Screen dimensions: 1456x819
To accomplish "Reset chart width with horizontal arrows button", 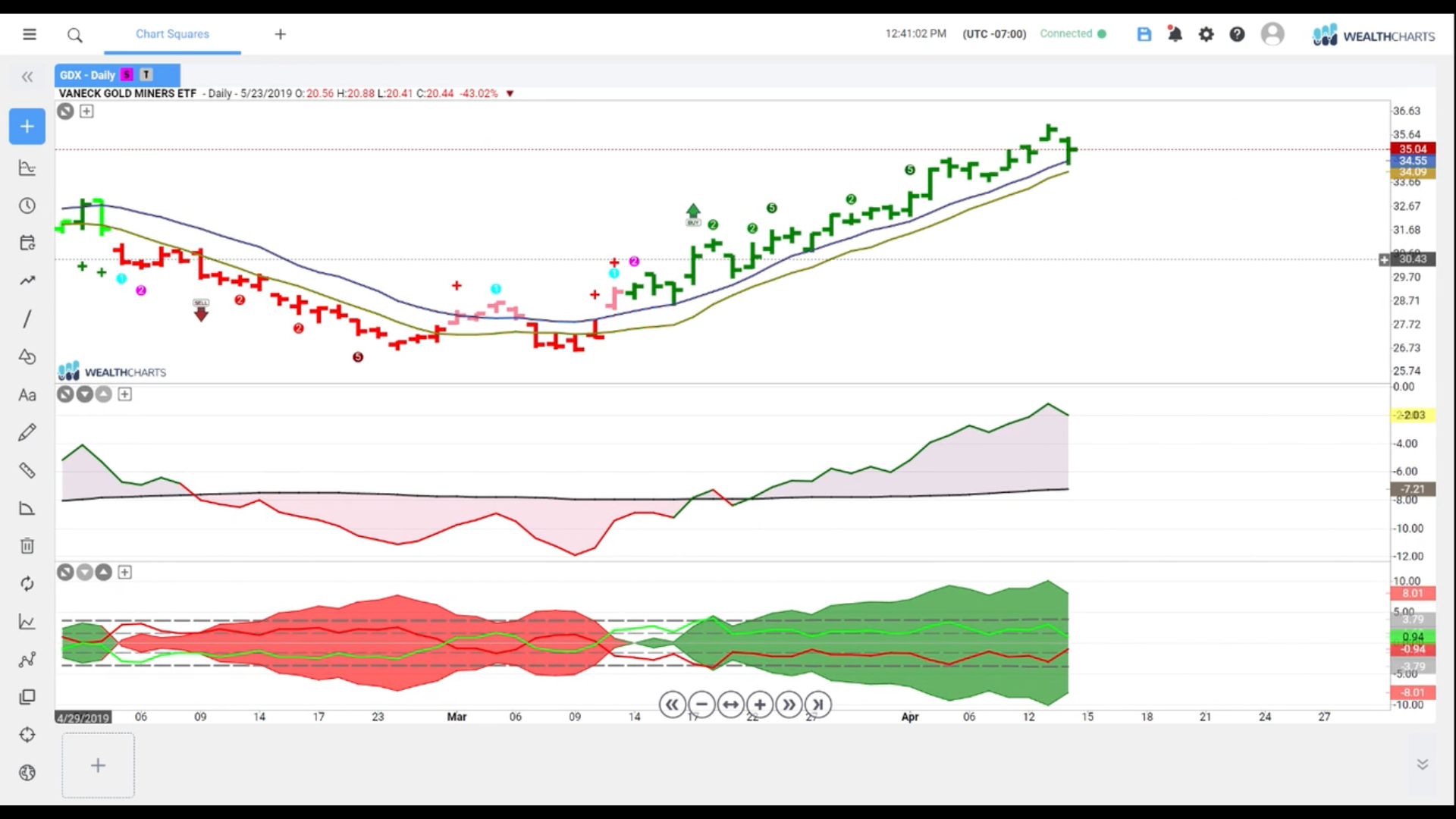I will 730,704.
